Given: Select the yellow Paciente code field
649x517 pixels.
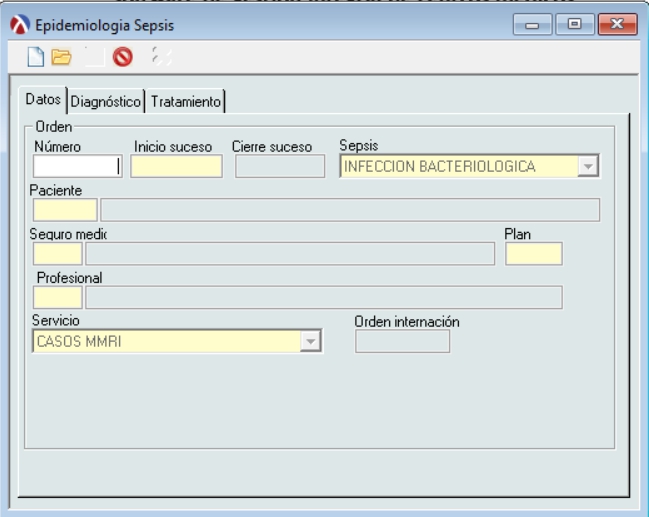Looking at the screenshot, I should click(x=65, y=210).
